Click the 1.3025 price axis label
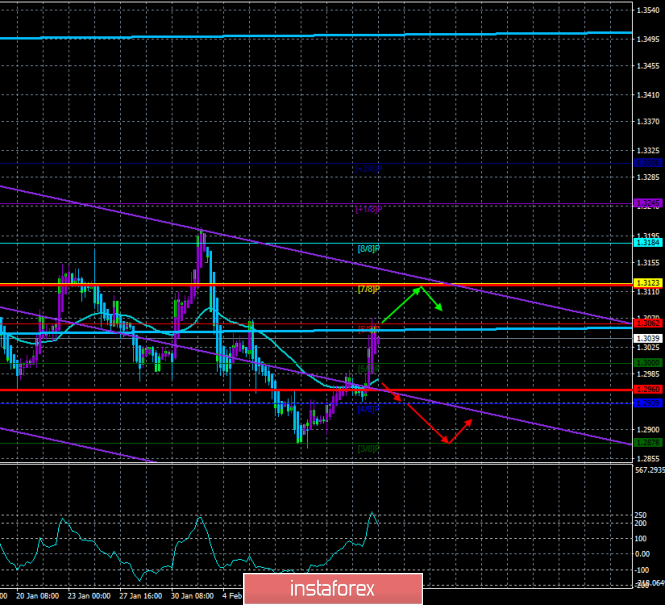 [x=648, y=348]
